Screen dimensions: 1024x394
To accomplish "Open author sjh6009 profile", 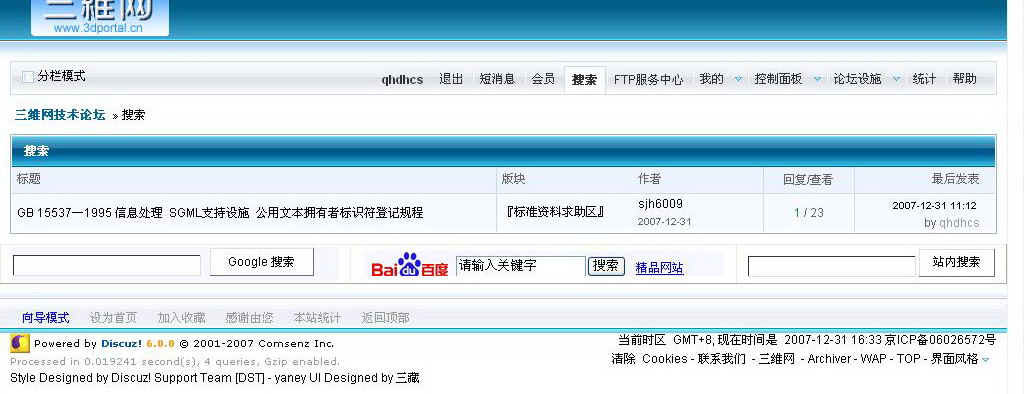I will (660, 204).
